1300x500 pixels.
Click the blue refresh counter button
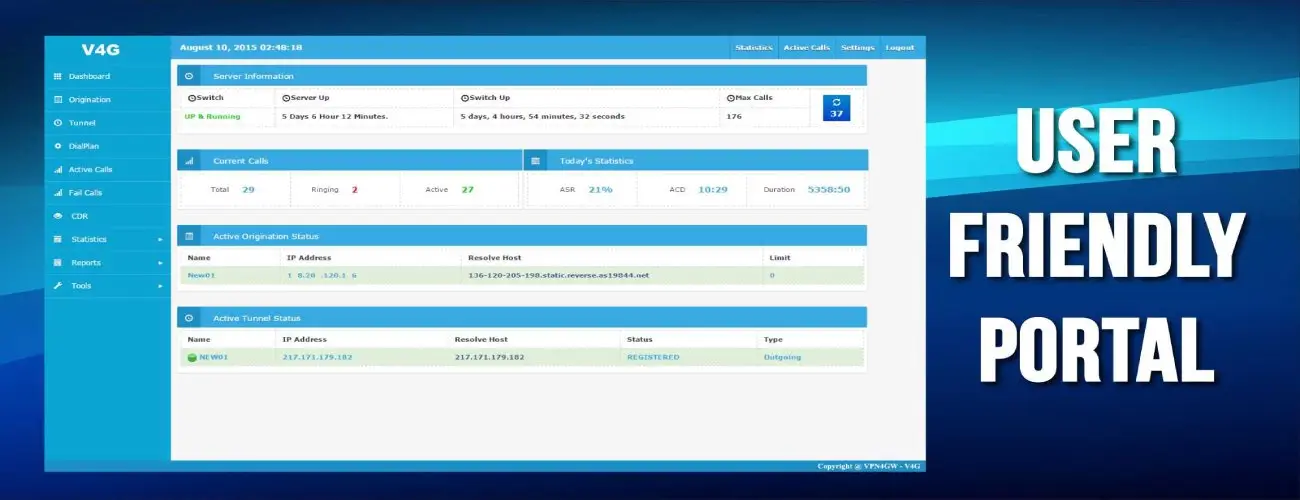836,108
